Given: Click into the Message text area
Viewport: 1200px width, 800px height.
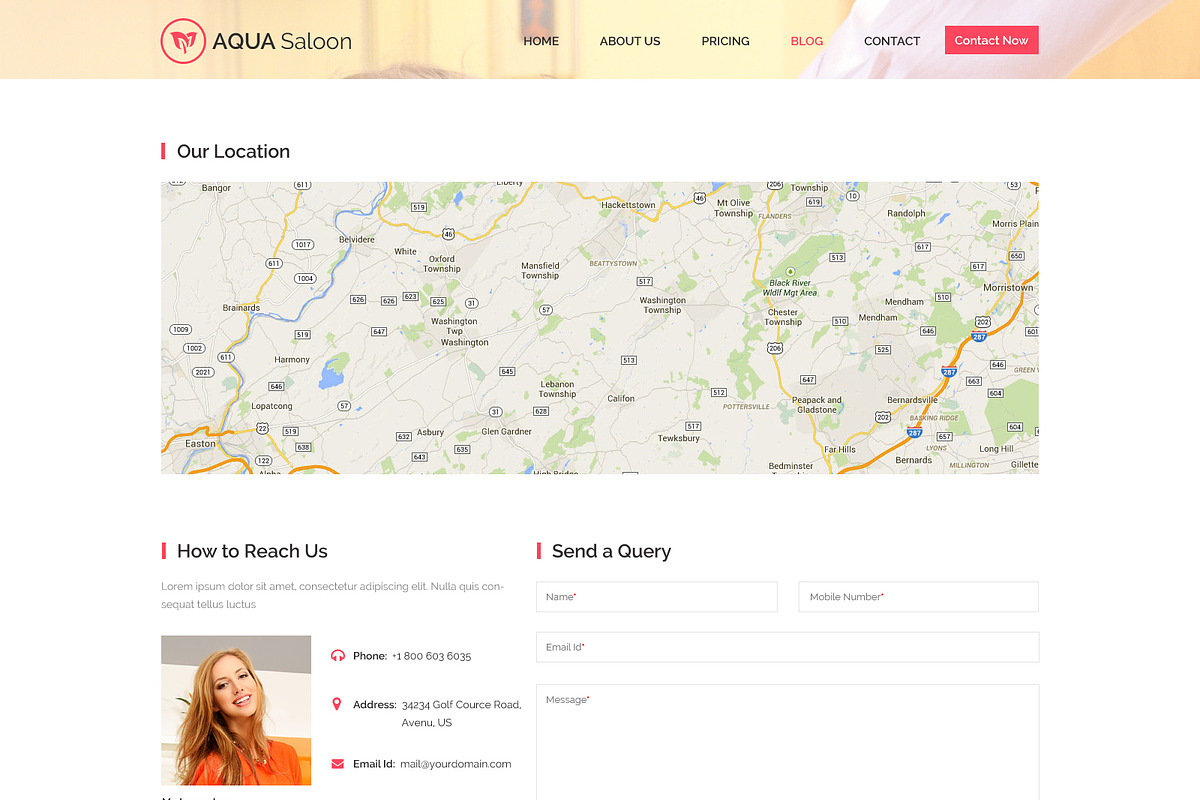Looking at the screenshot, I should [x=787, y=742].
